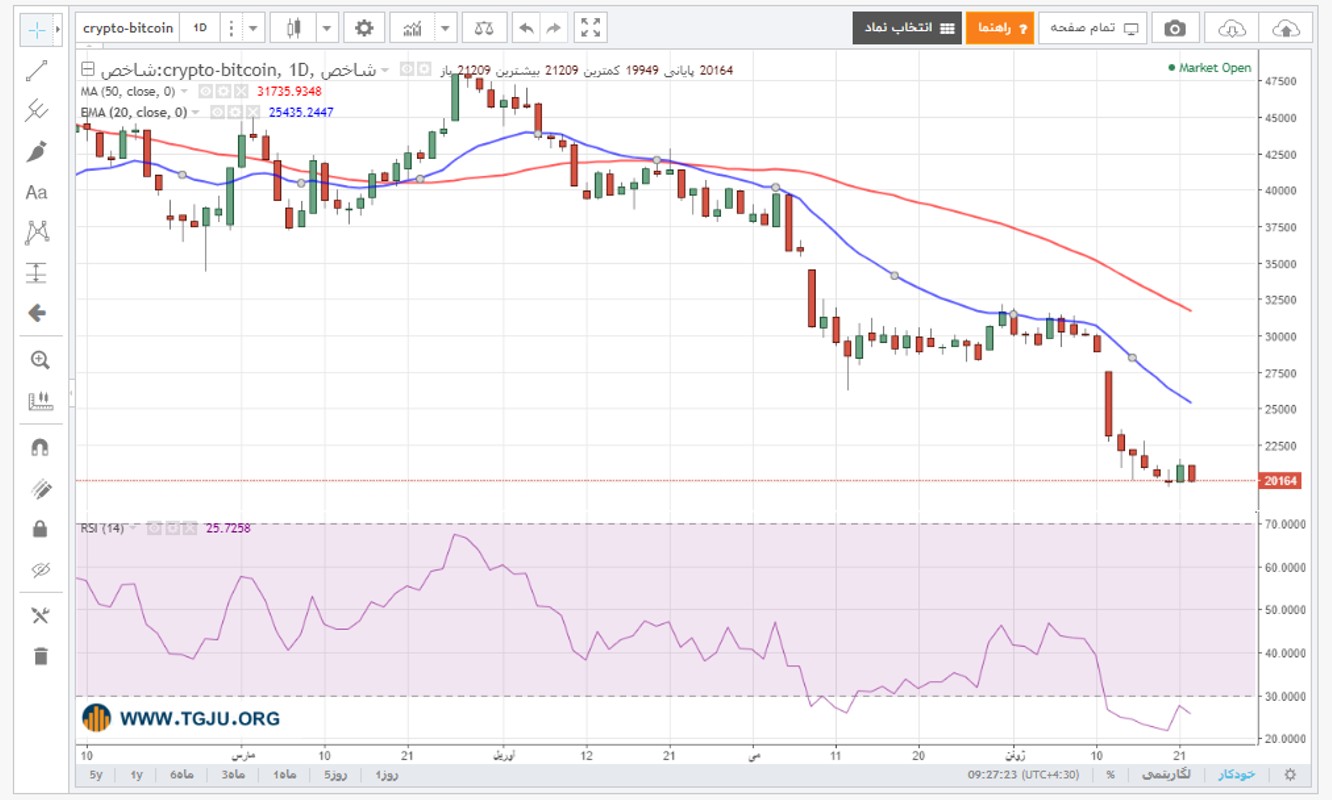The width and height of the screenshot is (1332, 800).
Task: Open the MA (50, close, 0) indicator menu
Action: [183, 91]
